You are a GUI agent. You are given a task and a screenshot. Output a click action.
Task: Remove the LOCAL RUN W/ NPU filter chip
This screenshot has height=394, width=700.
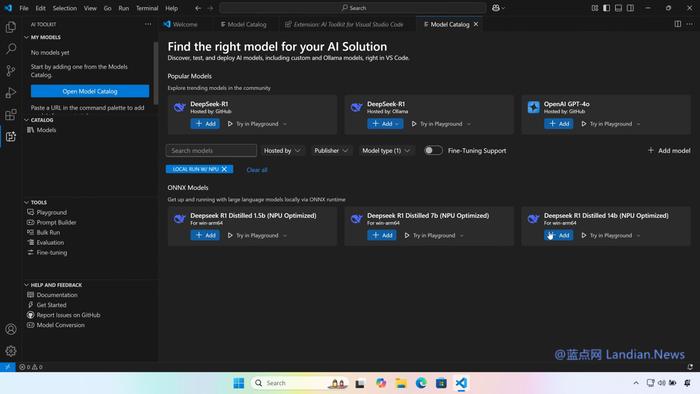224,169
